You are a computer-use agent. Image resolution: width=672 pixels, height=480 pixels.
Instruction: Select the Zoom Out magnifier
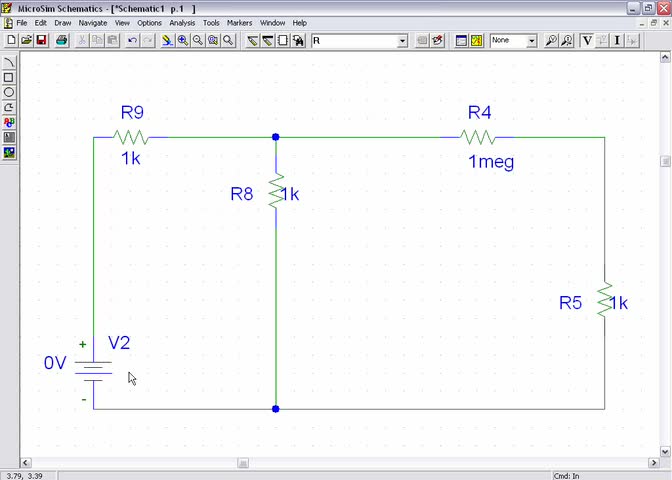198,40
